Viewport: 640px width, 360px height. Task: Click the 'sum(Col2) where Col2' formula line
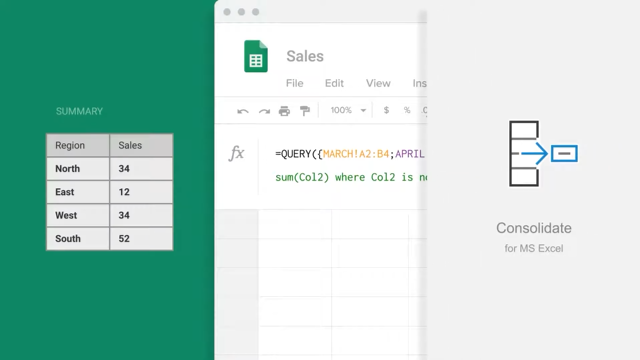coord(351,177)
